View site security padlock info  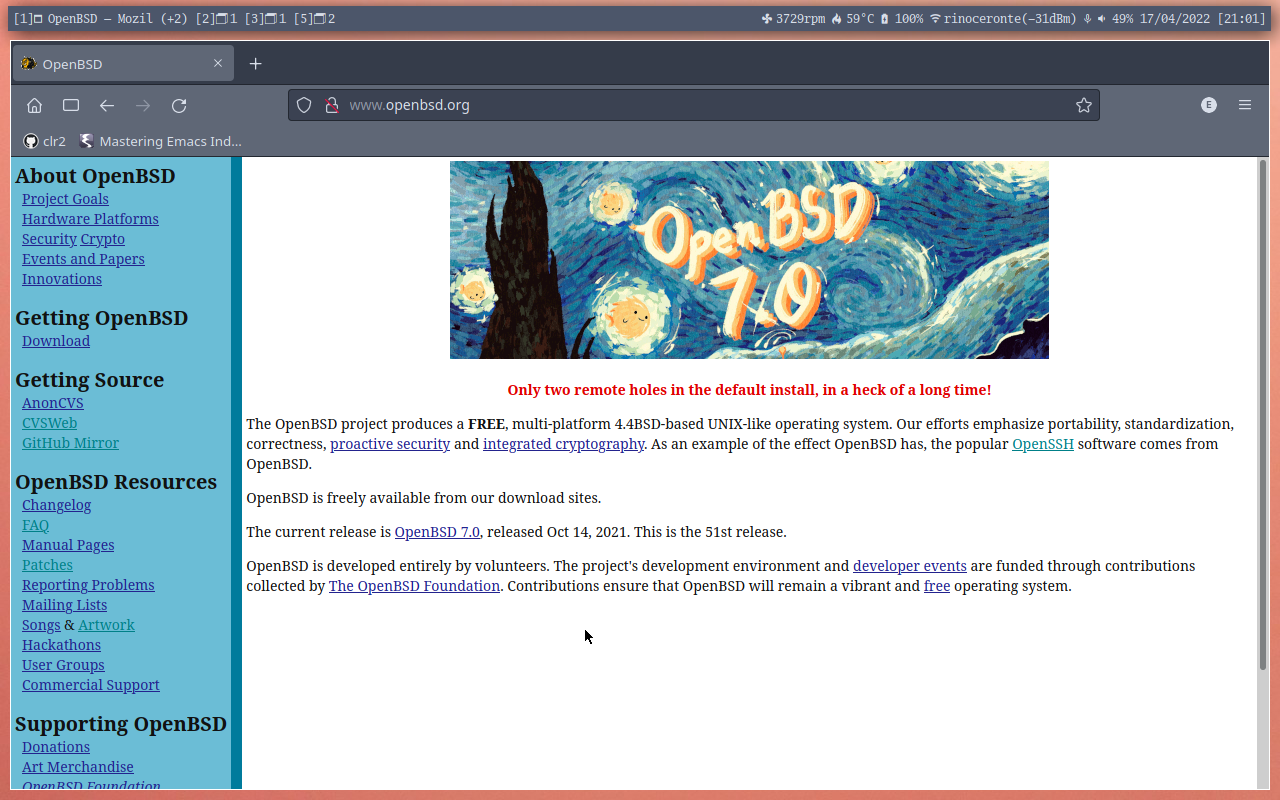332,105
